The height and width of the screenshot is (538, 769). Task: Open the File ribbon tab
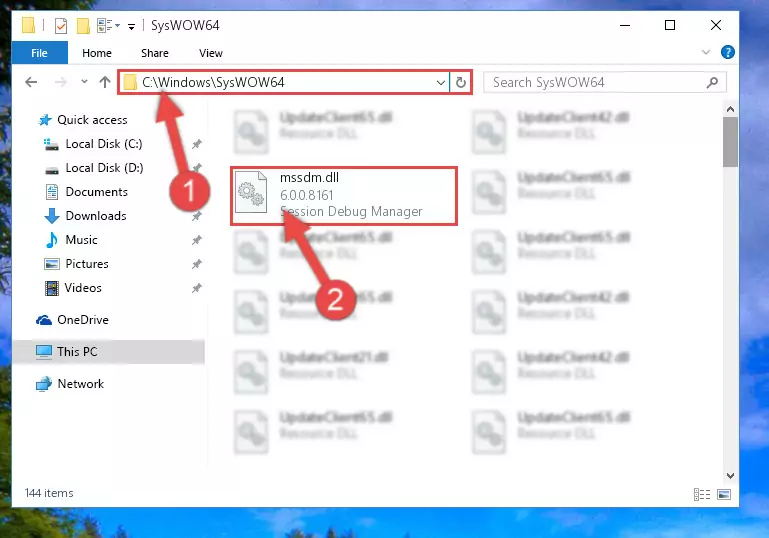(40, 53)
